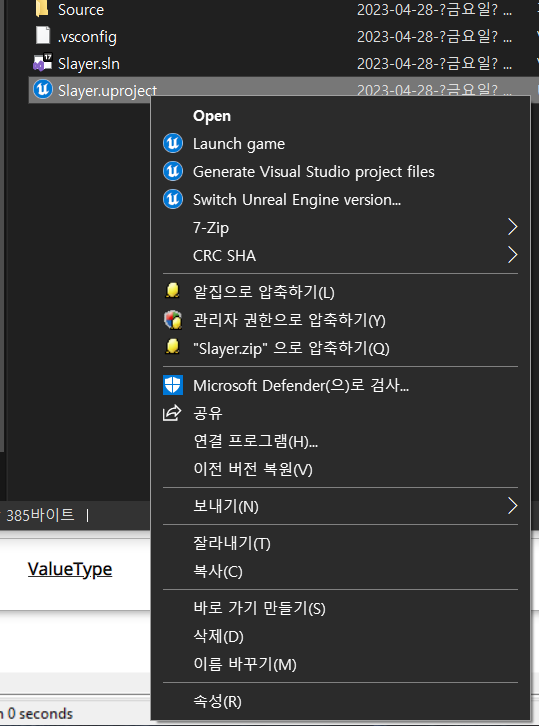
Task: Scan with Microsoft Defender(으)로 검사...
Action: (340, 385)
